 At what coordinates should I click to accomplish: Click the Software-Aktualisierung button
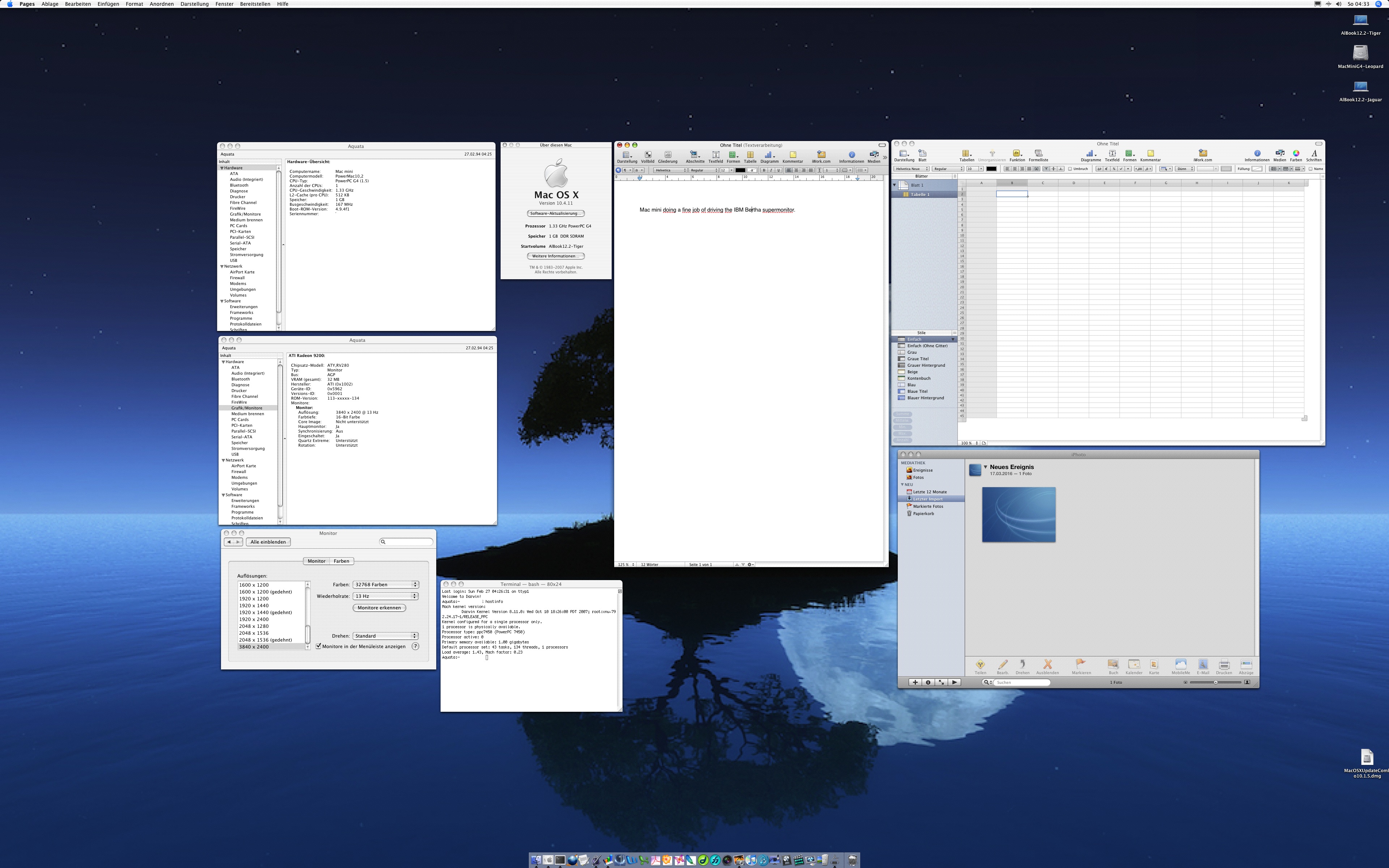(x=555, y=213)
